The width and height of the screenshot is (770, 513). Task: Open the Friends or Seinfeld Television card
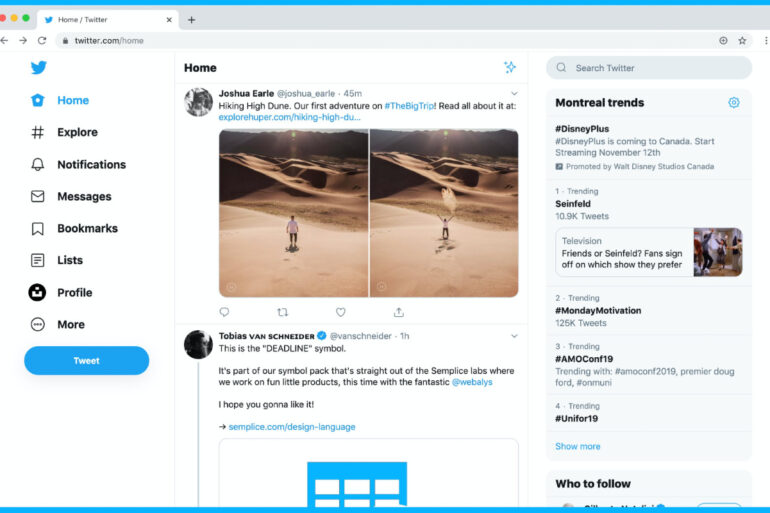[649, 252]
